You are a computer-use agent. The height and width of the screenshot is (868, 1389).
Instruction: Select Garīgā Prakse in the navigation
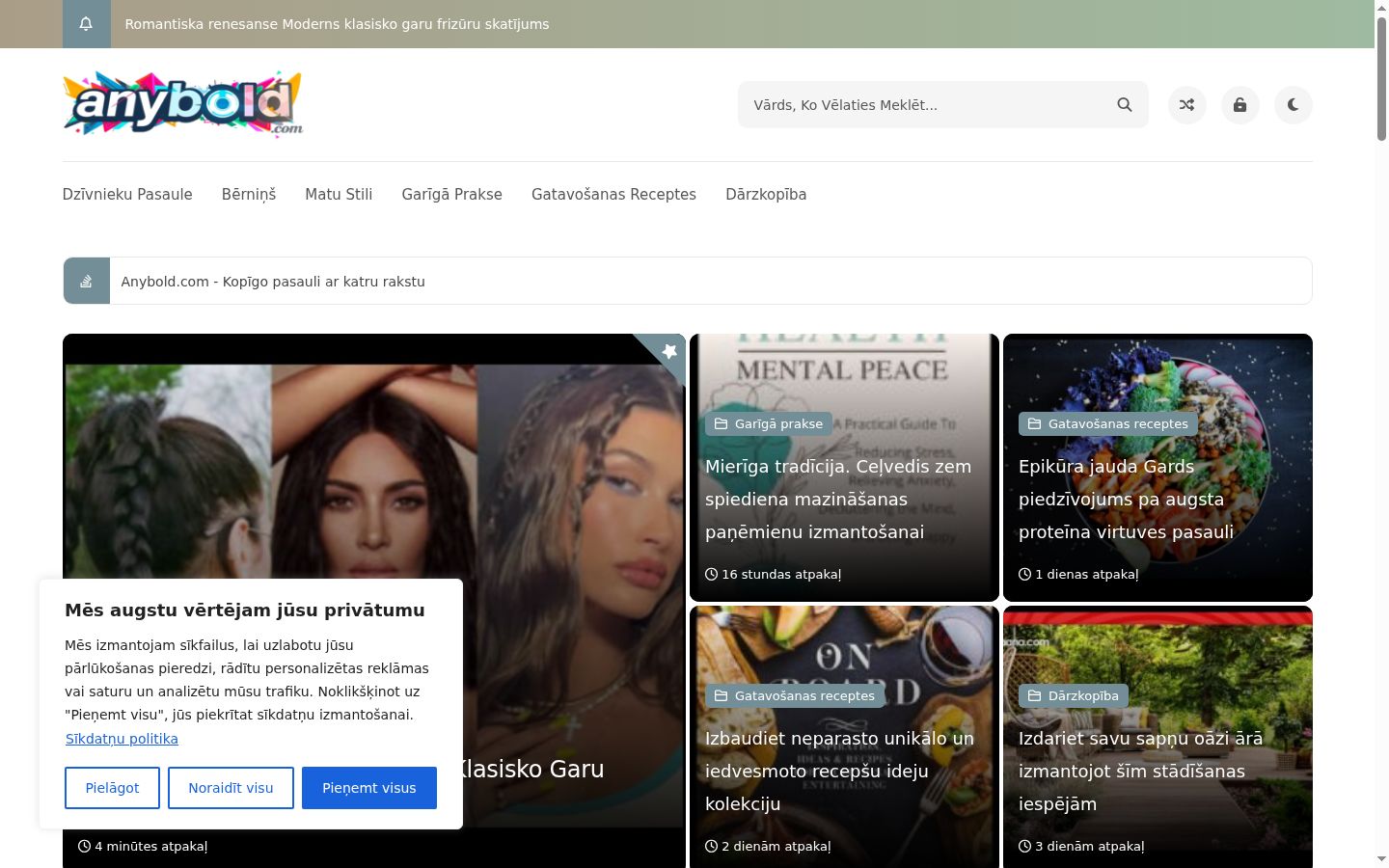click(452, 194)
